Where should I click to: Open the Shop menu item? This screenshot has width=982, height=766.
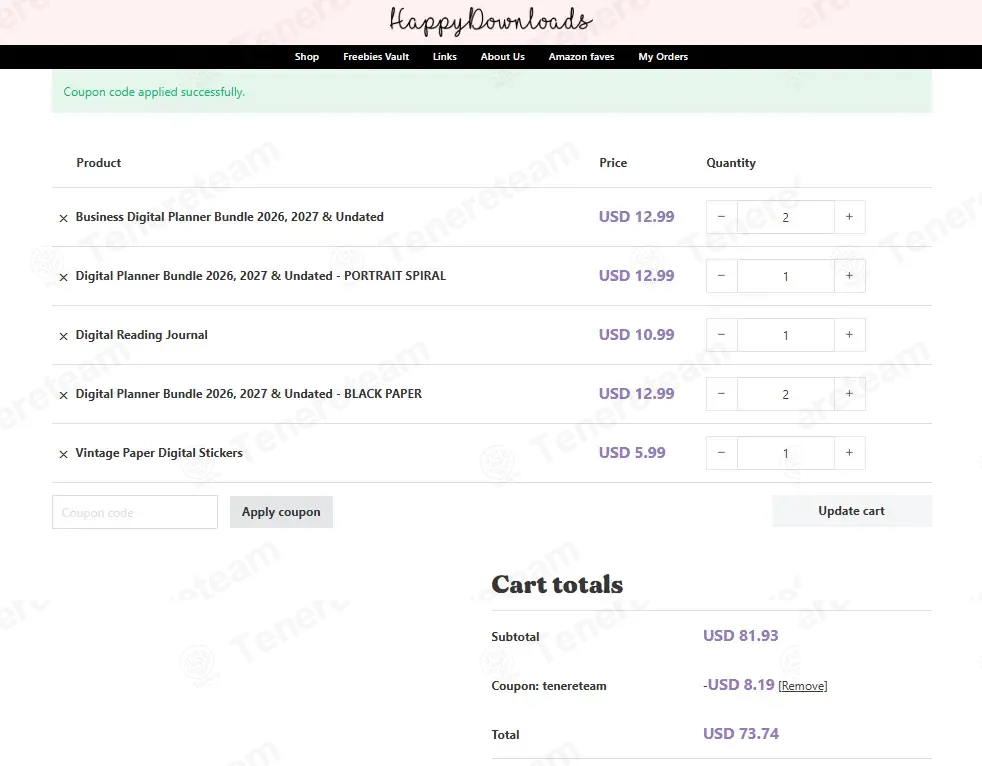(307, 56)
